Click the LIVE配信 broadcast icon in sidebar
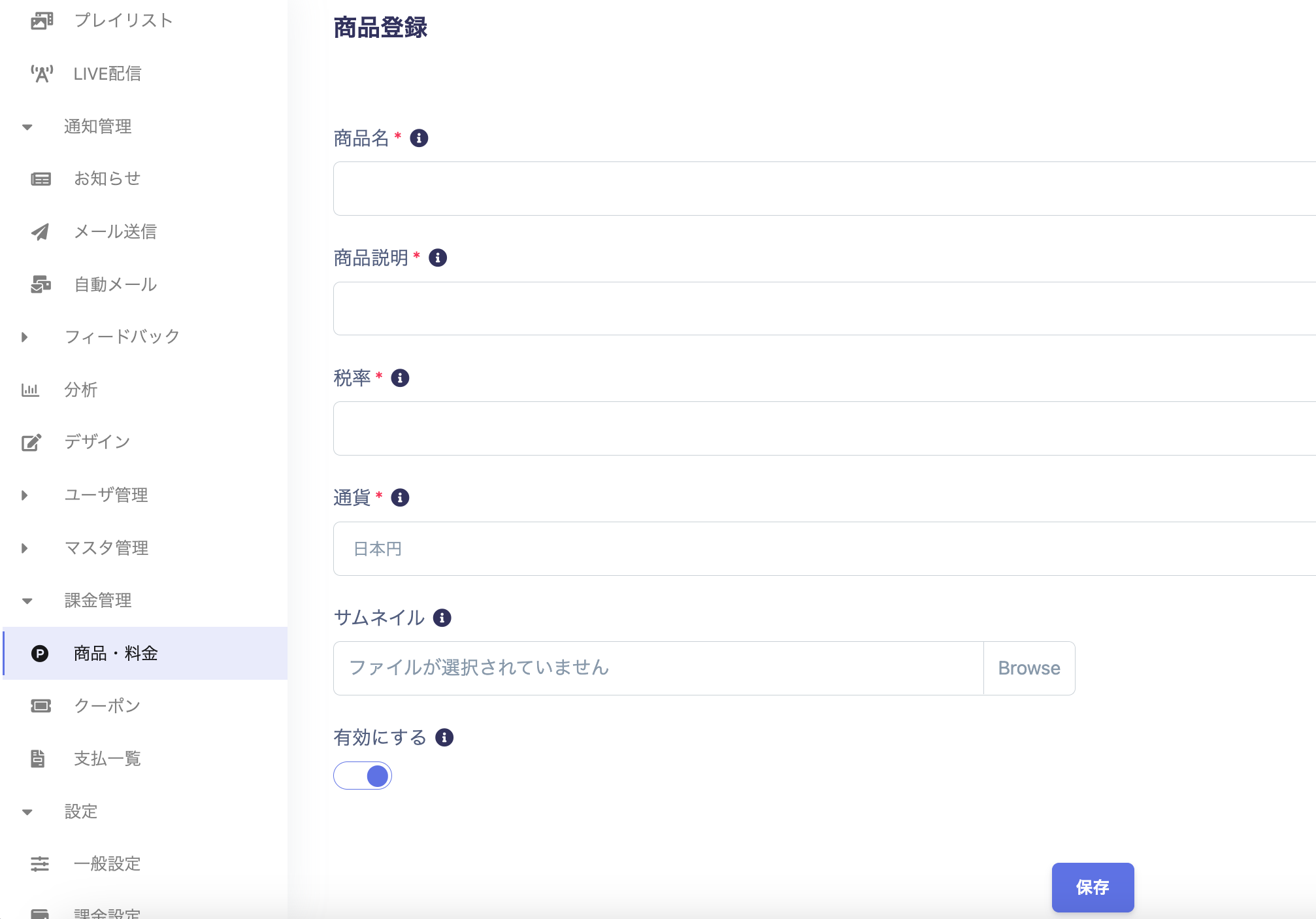The image size is (1316, 919). click(42, 74)
